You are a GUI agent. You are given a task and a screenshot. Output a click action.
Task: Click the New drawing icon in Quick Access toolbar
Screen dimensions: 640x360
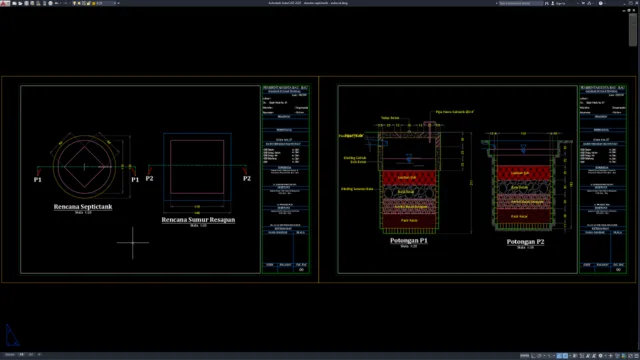(14, 3)
